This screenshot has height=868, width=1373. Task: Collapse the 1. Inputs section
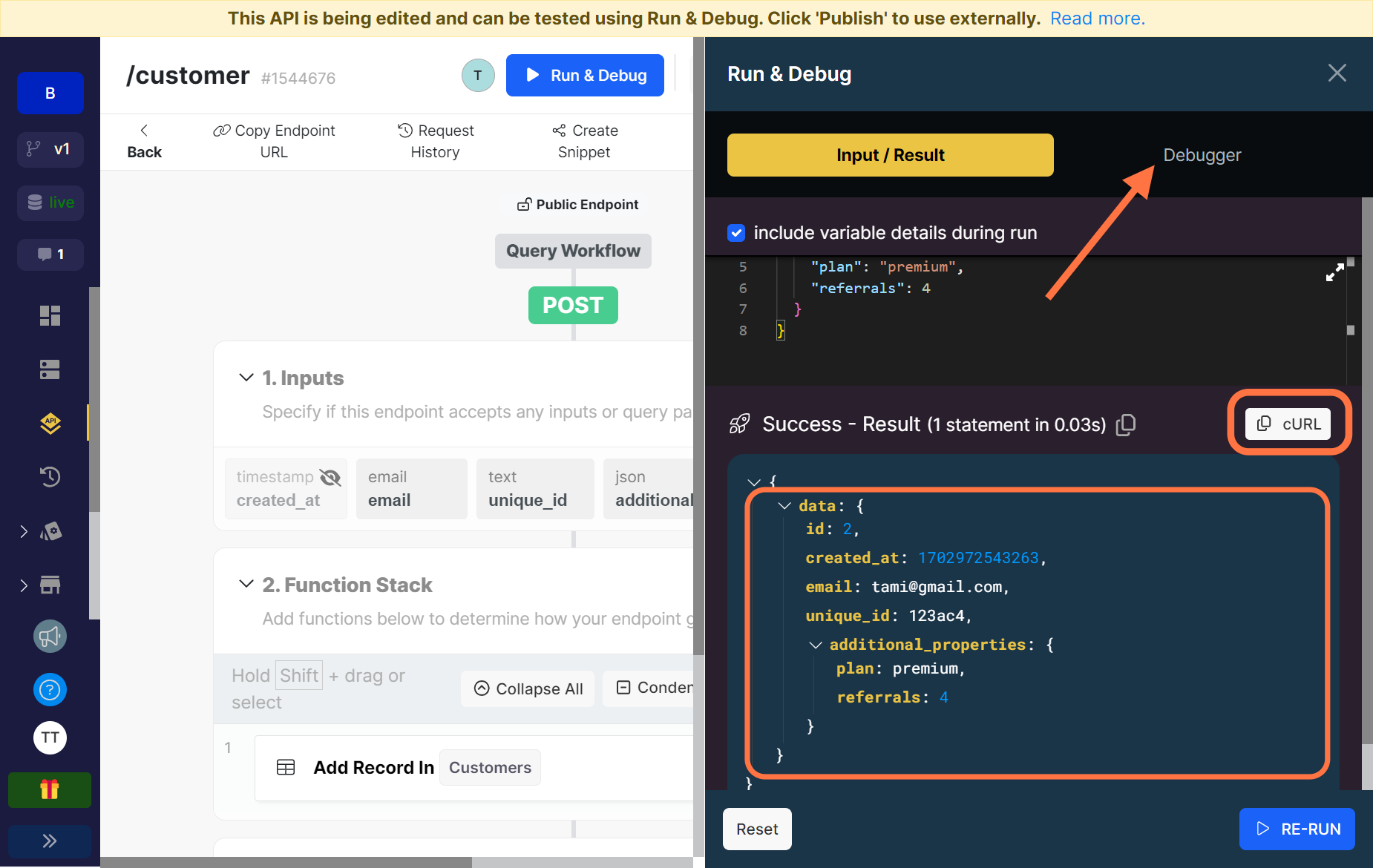[246, 378]
